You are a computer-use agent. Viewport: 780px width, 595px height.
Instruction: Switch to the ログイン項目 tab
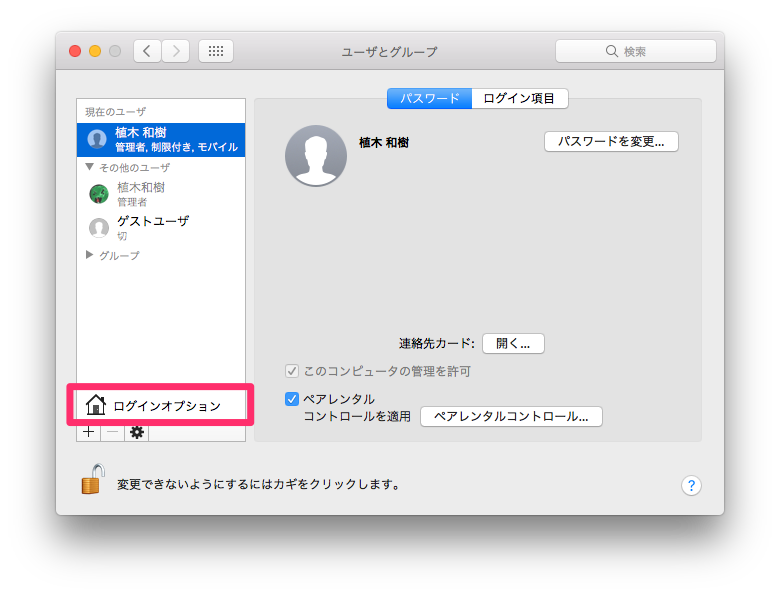pyautogui.click(x=519, y=99)
